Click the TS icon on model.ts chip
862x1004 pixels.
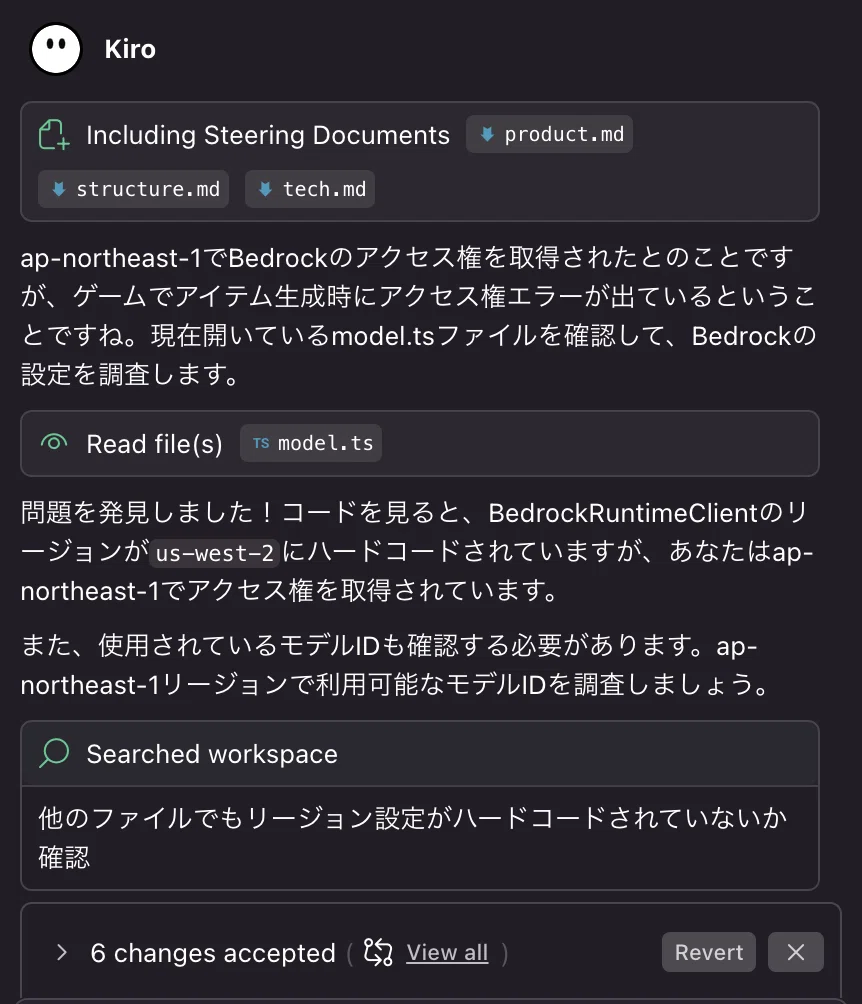point(261,443)
